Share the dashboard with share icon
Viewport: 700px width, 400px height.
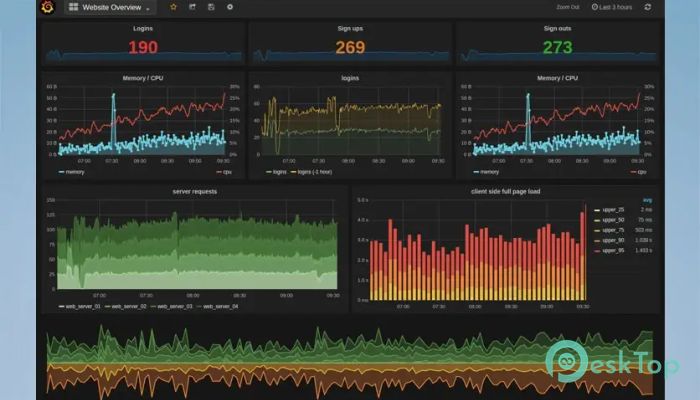pos(192,7)
